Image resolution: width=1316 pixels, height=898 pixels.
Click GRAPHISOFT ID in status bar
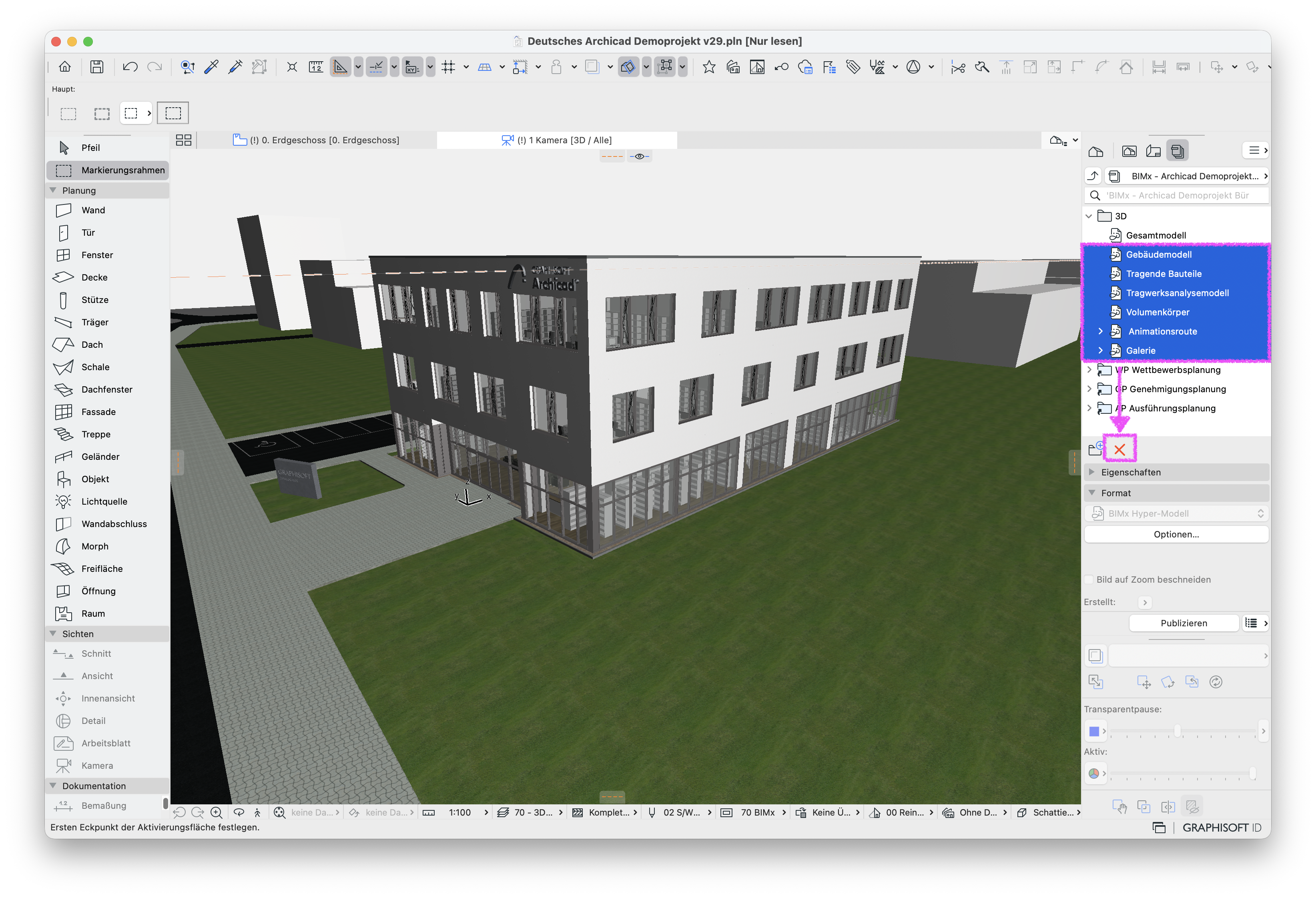(x=1222, y=828)
